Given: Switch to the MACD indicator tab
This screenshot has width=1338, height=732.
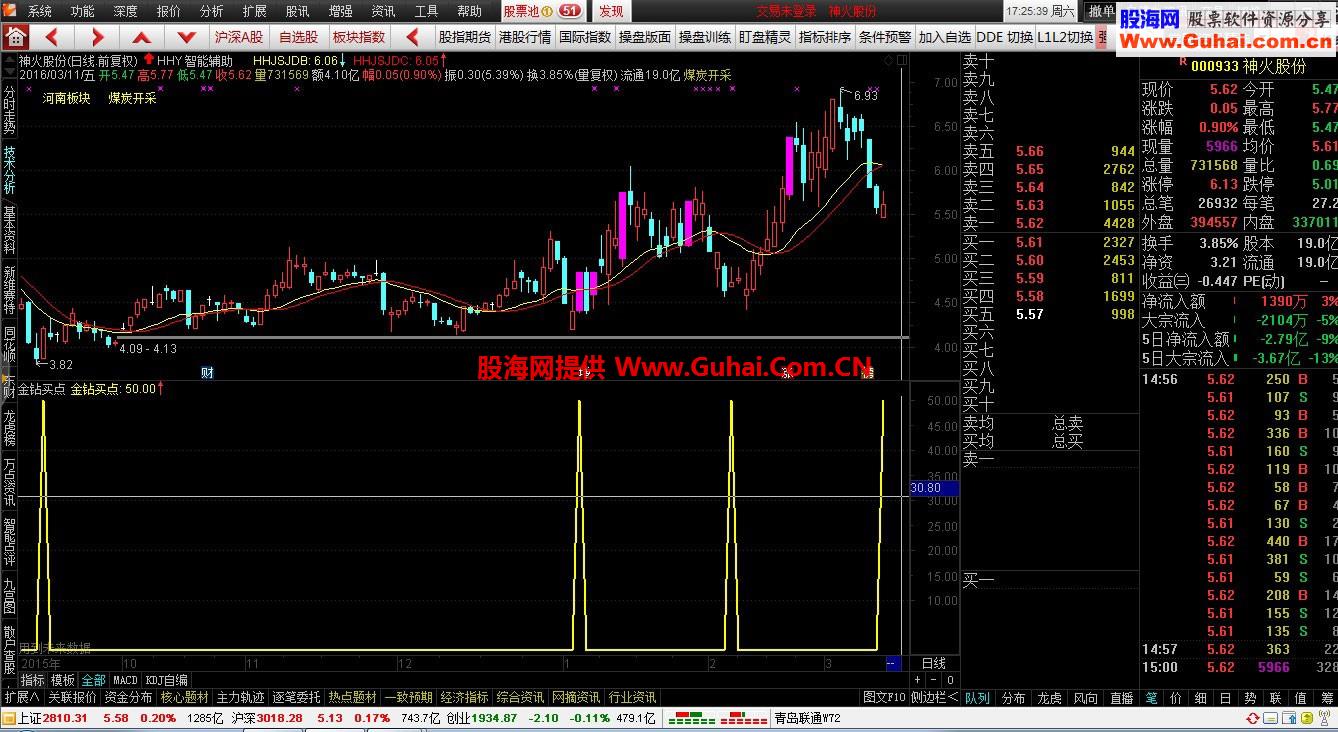Looking at the screenshot, I should pyautogui.click(x=125, y=680).
